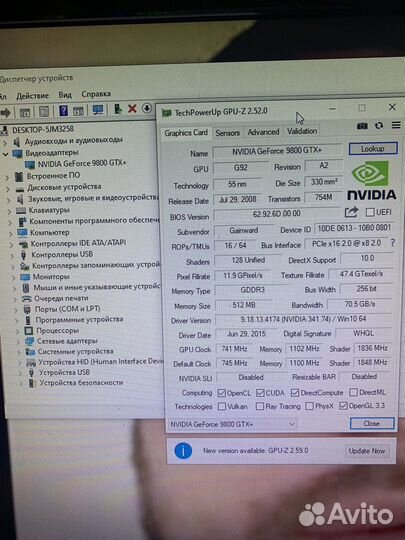Viewport: 405px width, 540px height.
Task: Expand the Мониторы node
Action: pos(13,278)
